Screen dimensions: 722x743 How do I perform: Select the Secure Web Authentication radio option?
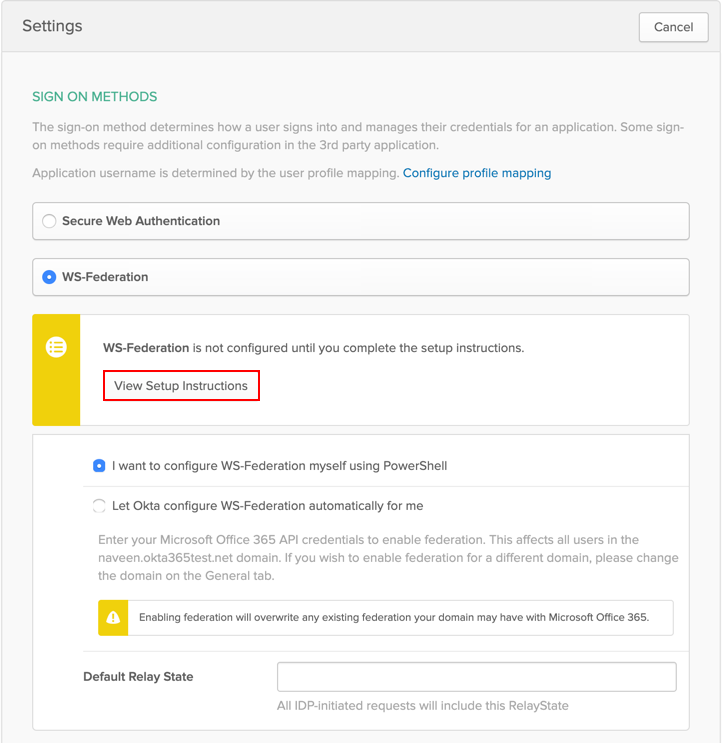[49, 221]
